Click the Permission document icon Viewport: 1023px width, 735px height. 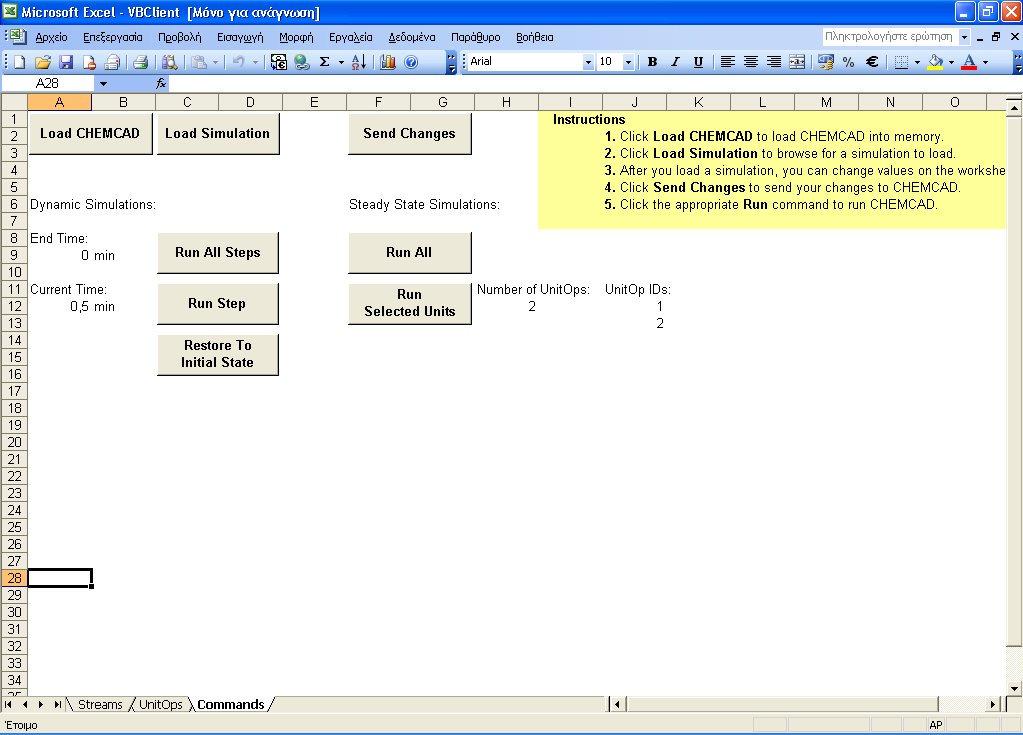click(x=89, y=62)
